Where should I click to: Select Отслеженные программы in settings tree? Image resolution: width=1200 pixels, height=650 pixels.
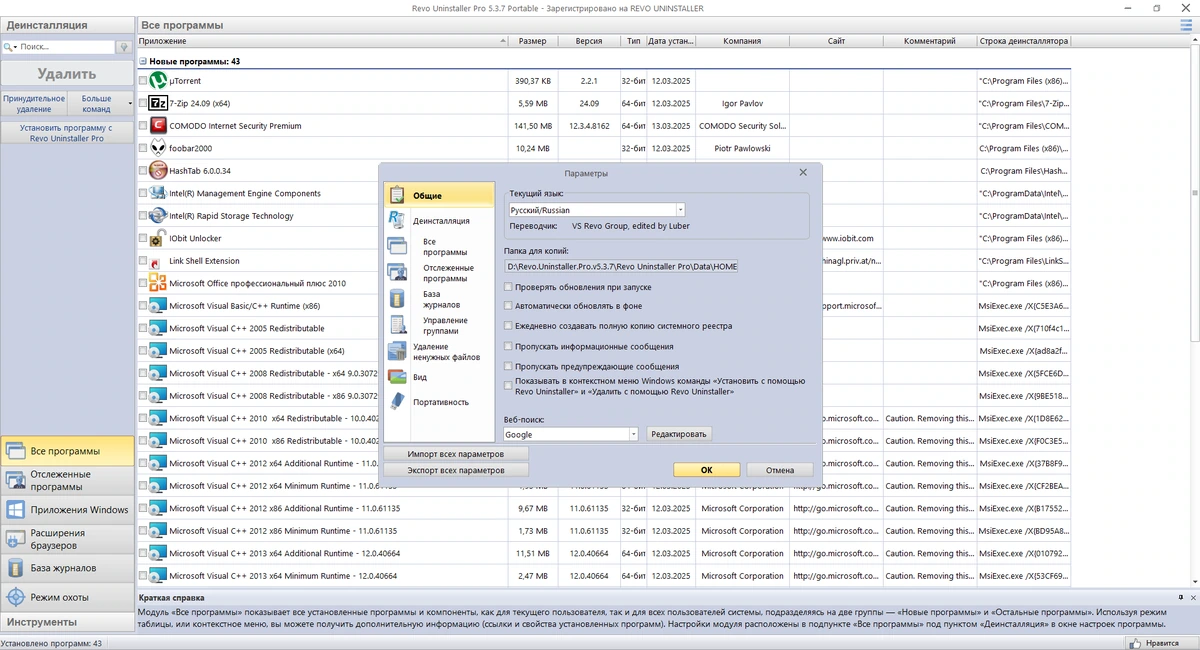(448, 273)
